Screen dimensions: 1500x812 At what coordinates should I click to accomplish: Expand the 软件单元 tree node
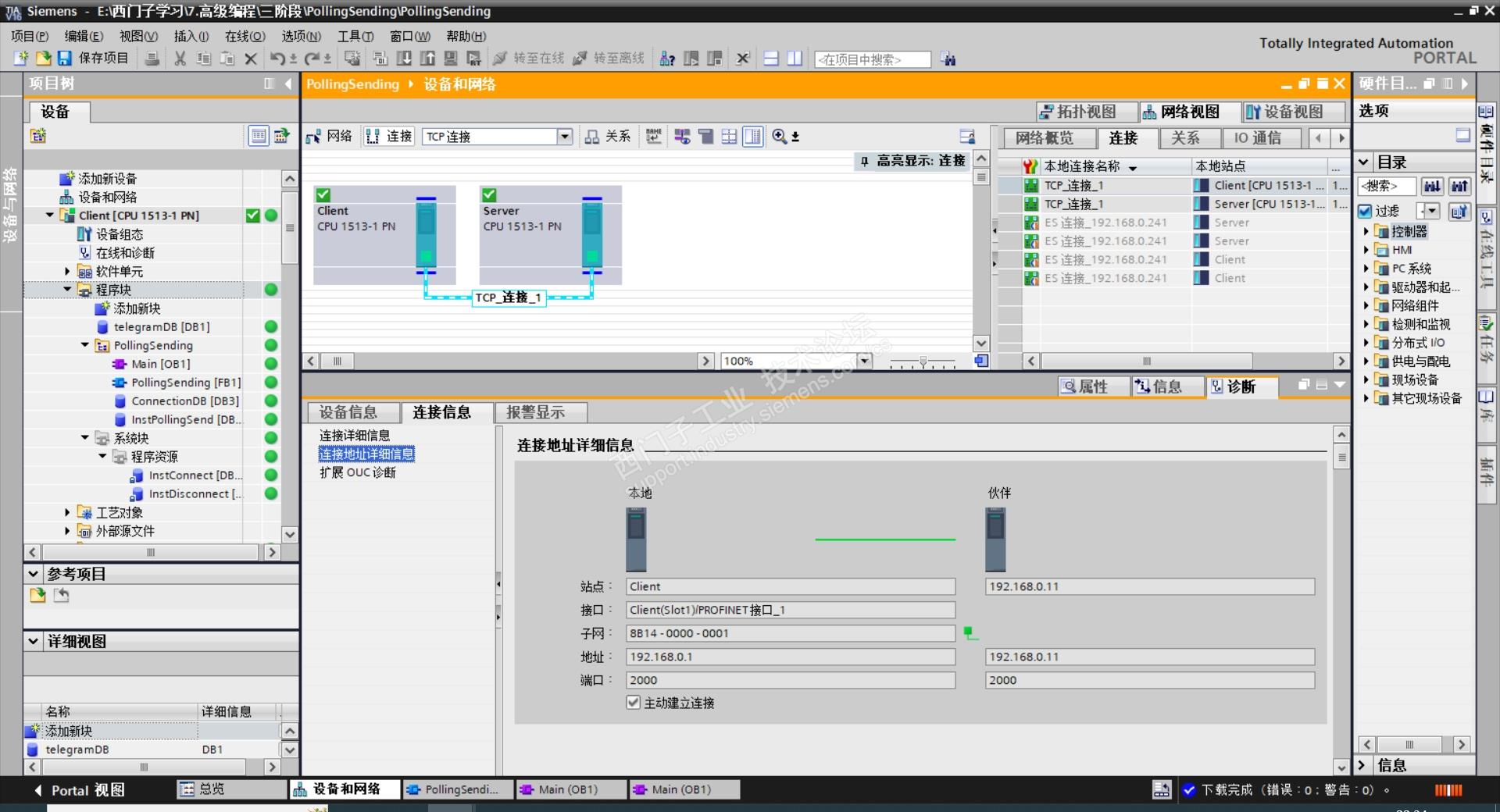click(x=67, y=271)
